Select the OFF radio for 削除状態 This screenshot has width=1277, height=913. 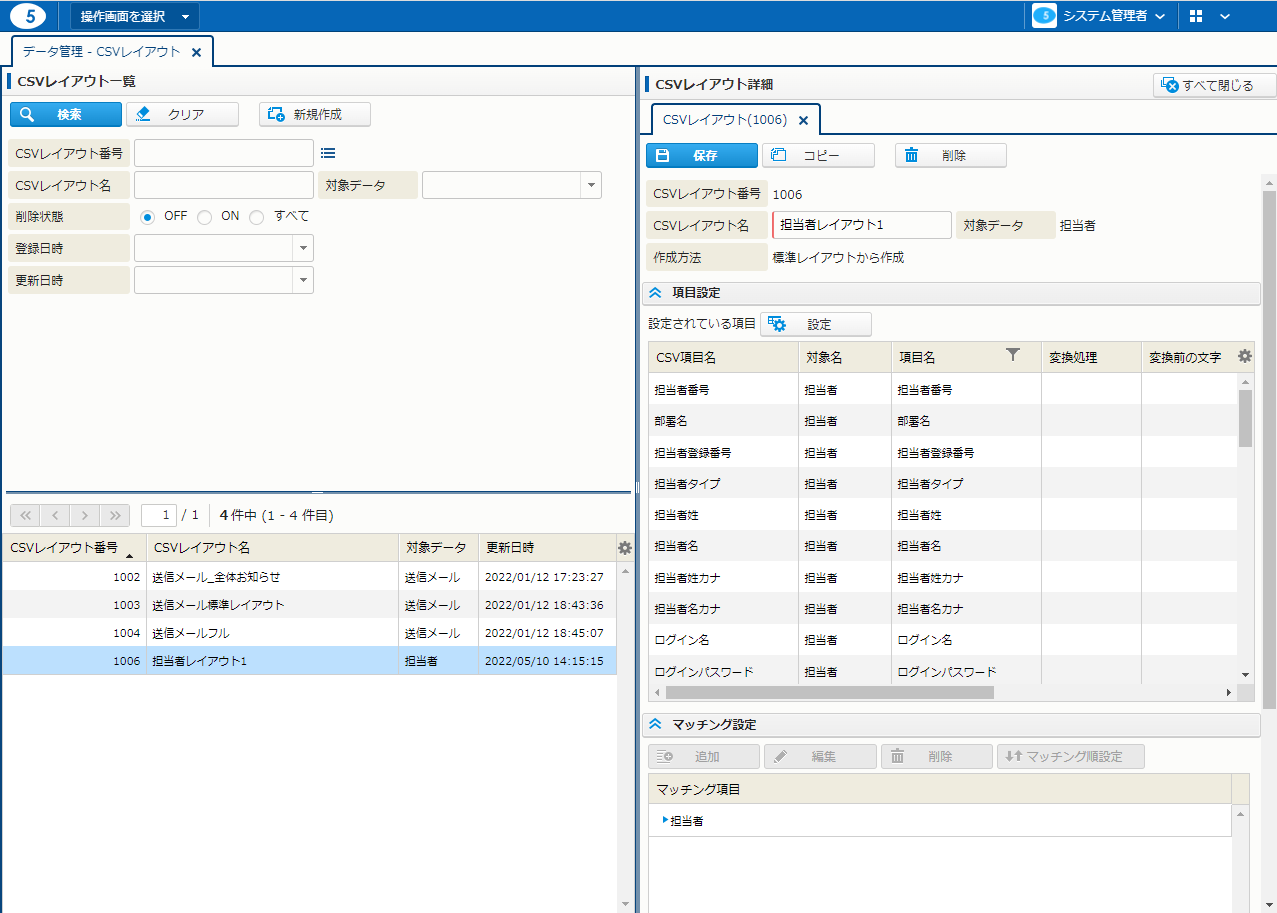click(x=148, y=217)
